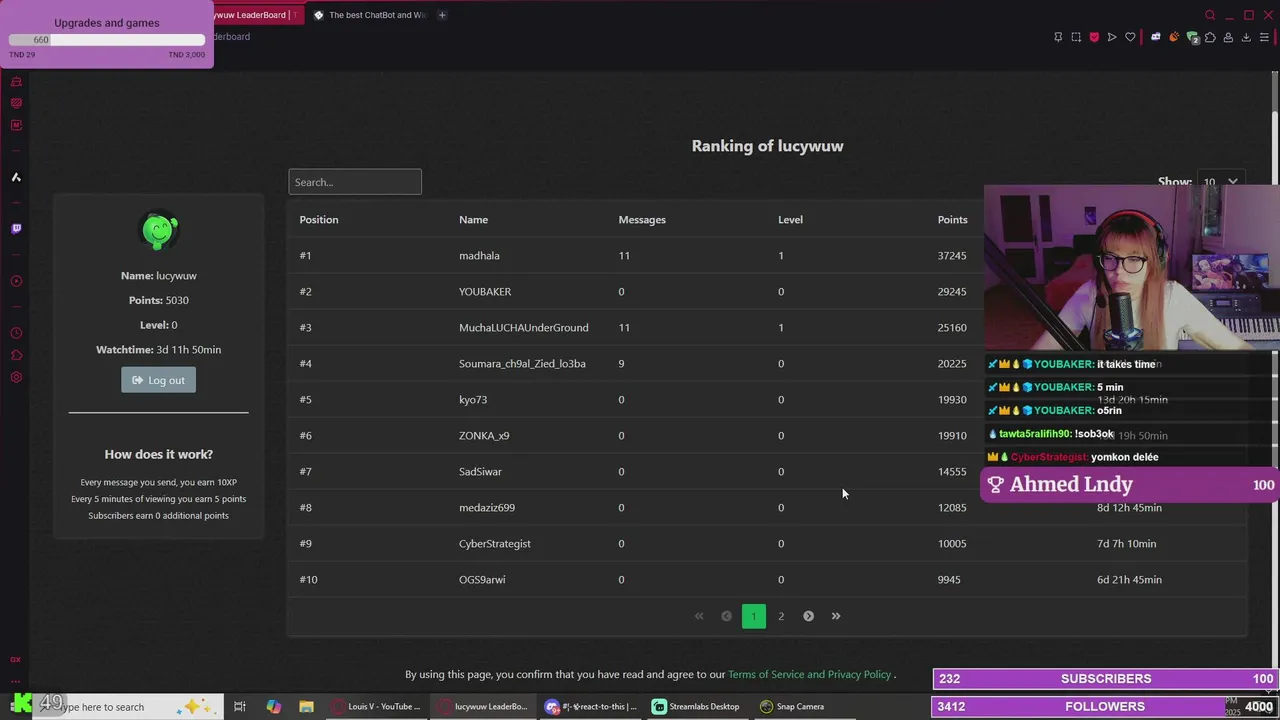Open Copilot from the taskbar
The image size is (1280, 720).
pos(273,706)
